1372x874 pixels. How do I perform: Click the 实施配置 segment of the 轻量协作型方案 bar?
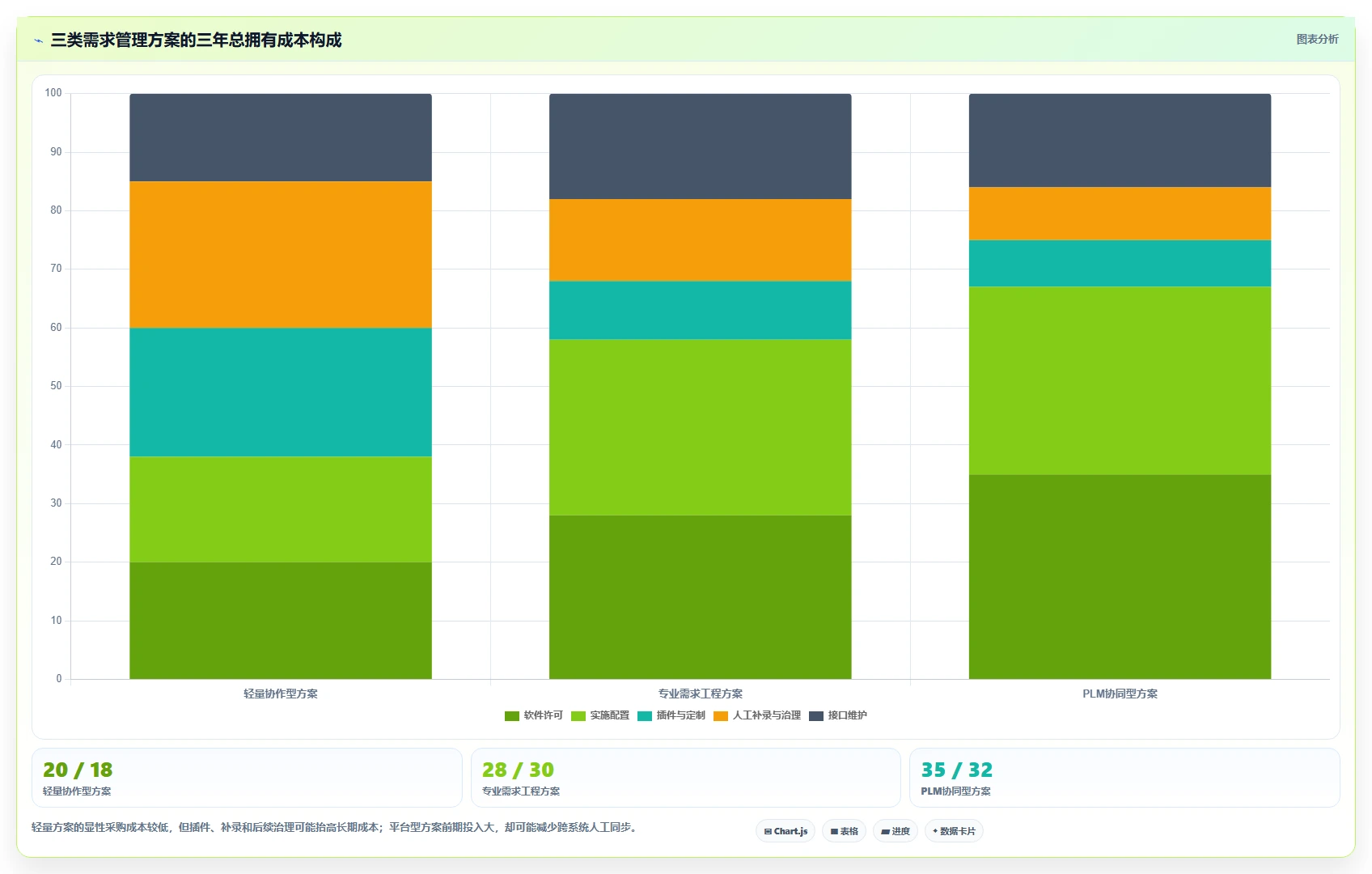[x=281, y=510]
